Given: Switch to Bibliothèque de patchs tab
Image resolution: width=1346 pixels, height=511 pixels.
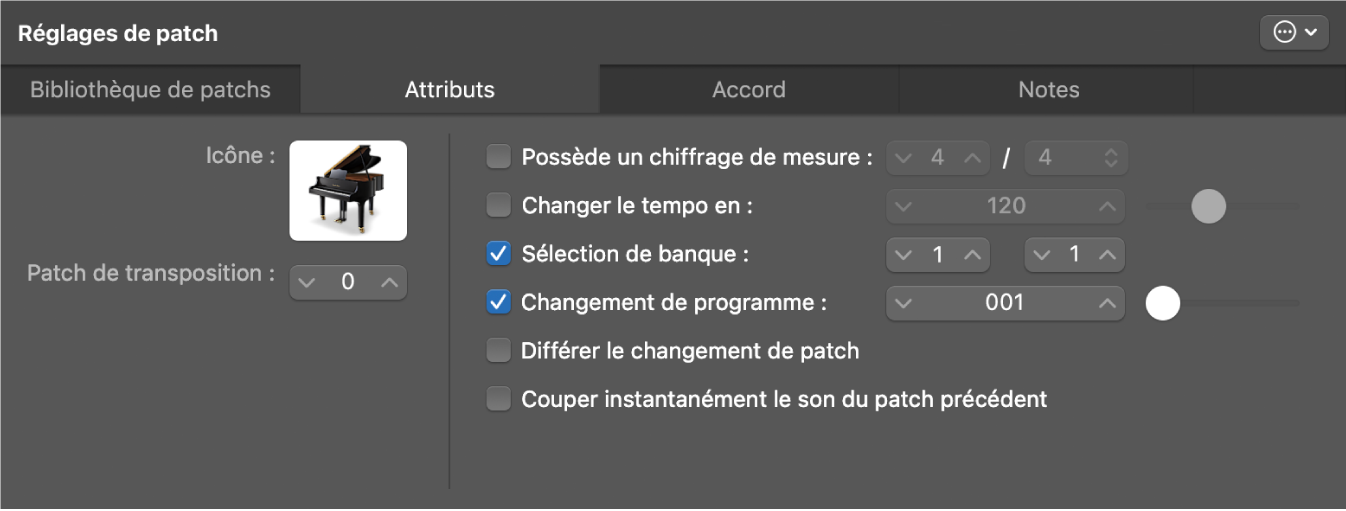Looking at the screenshot, I should click(150, 90).
